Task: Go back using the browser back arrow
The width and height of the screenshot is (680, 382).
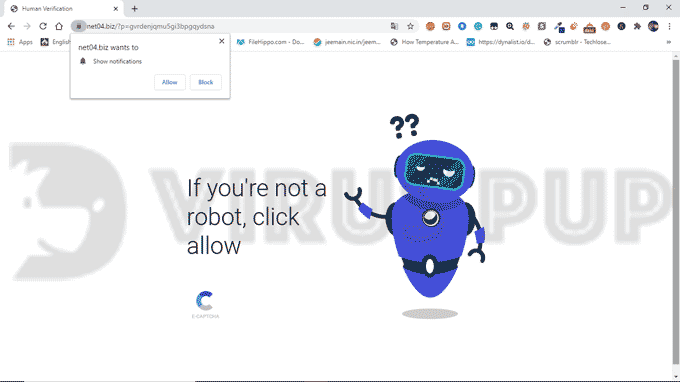Action: 11,26
